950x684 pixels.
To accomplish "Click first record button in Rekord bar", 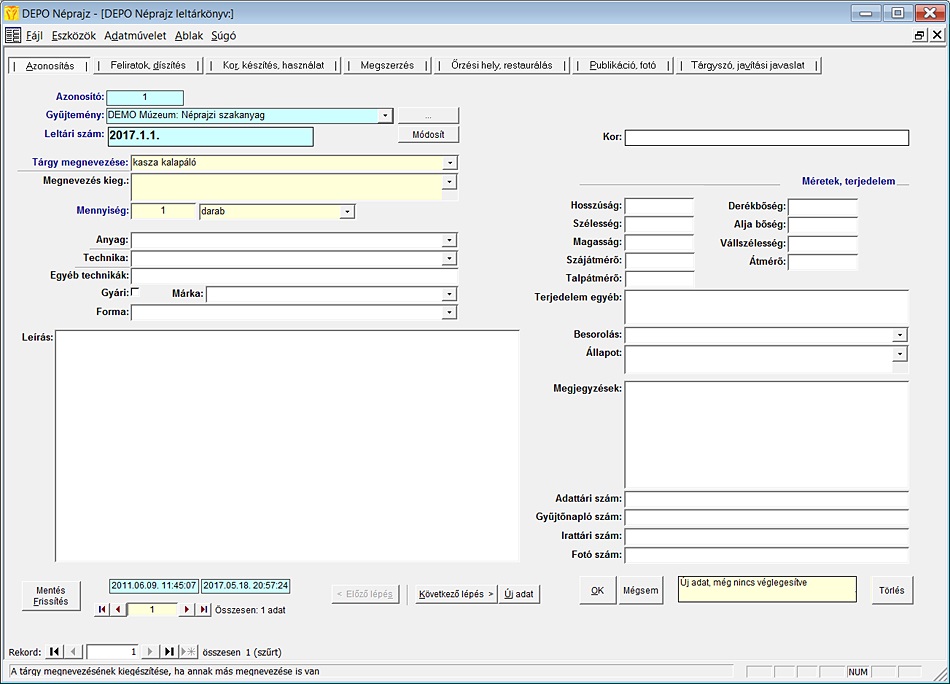I will tap(54, 651).
